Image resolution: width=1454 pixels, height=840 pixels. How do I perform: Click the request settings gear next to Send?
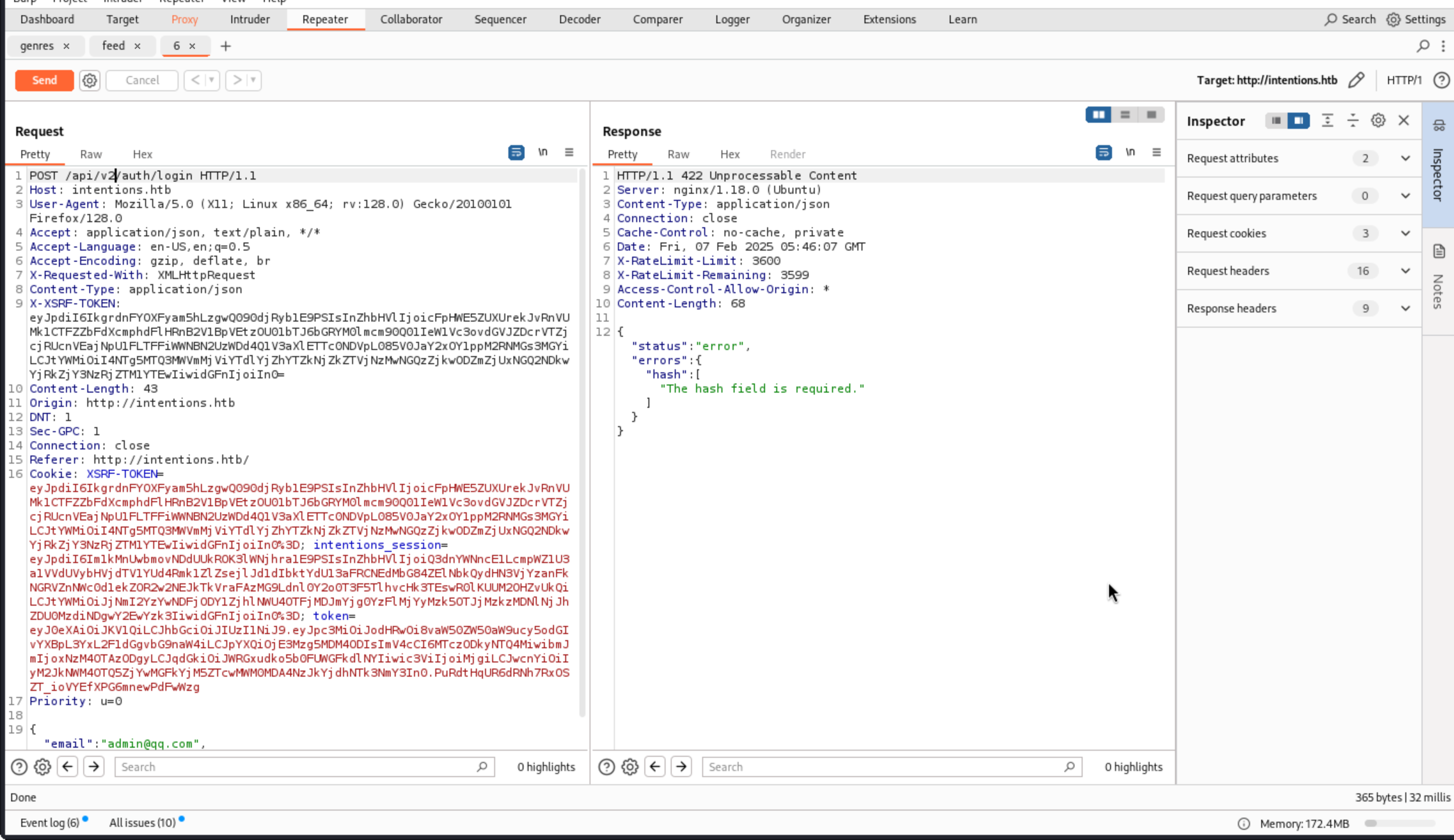point(89,80)
